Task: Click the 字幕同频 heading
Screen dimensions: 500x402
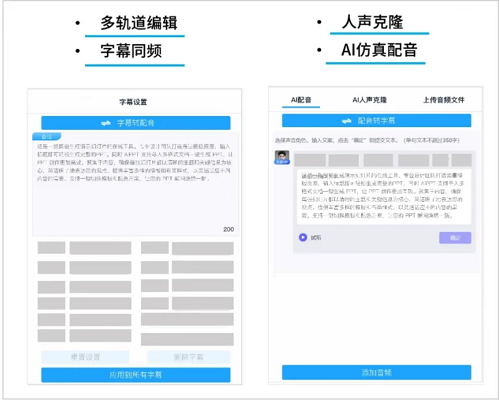Action: tap(131, 51)
